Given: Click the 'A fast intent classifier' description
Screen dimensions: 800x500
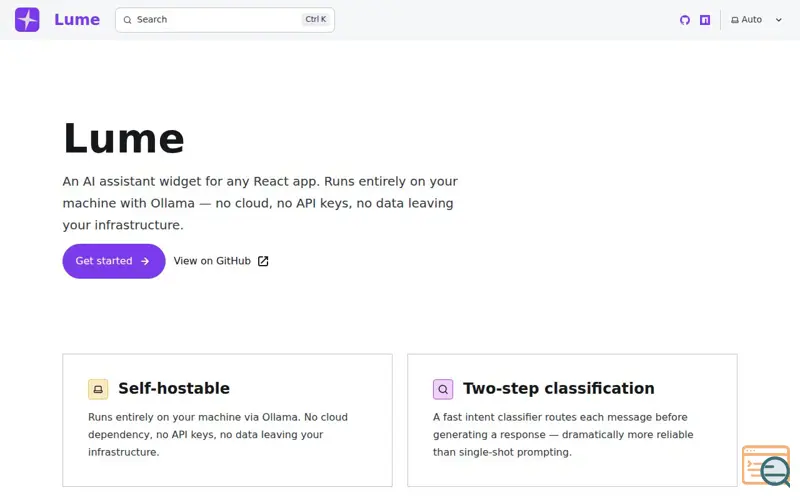Looking at the screenshot, I should 563,435.
